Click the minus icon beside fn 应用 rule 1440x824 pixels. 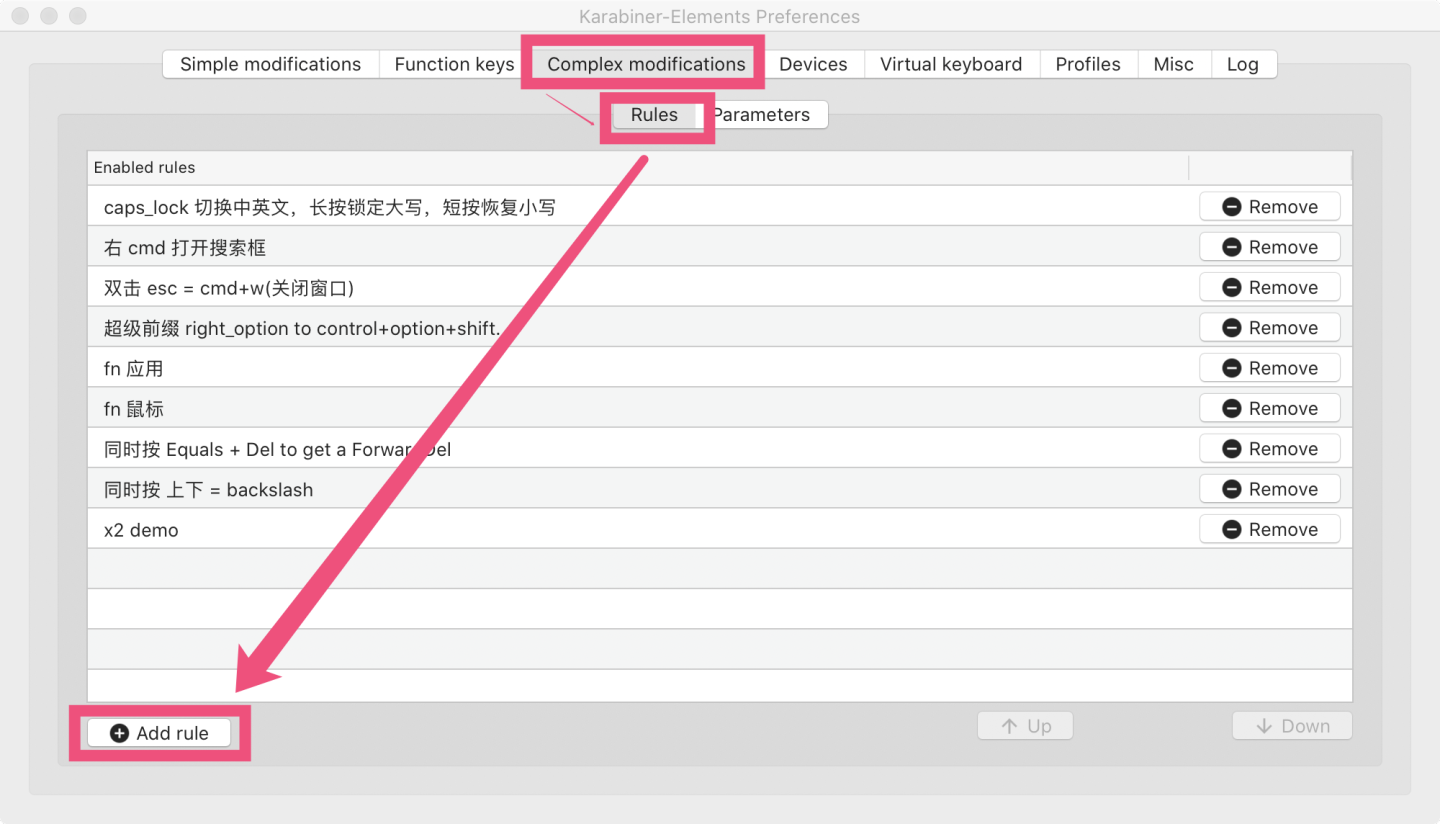tap(1232, 367)
